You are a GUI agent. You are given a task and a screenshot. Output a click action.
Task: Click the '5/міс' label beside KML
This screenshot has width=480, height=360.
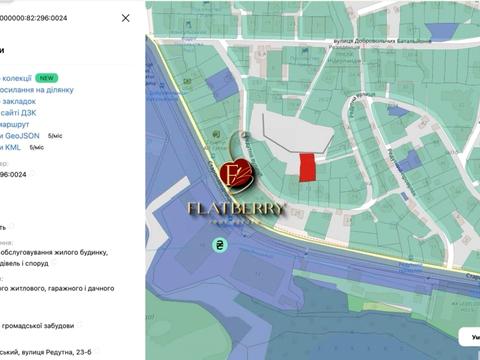(x=37, y=147)
